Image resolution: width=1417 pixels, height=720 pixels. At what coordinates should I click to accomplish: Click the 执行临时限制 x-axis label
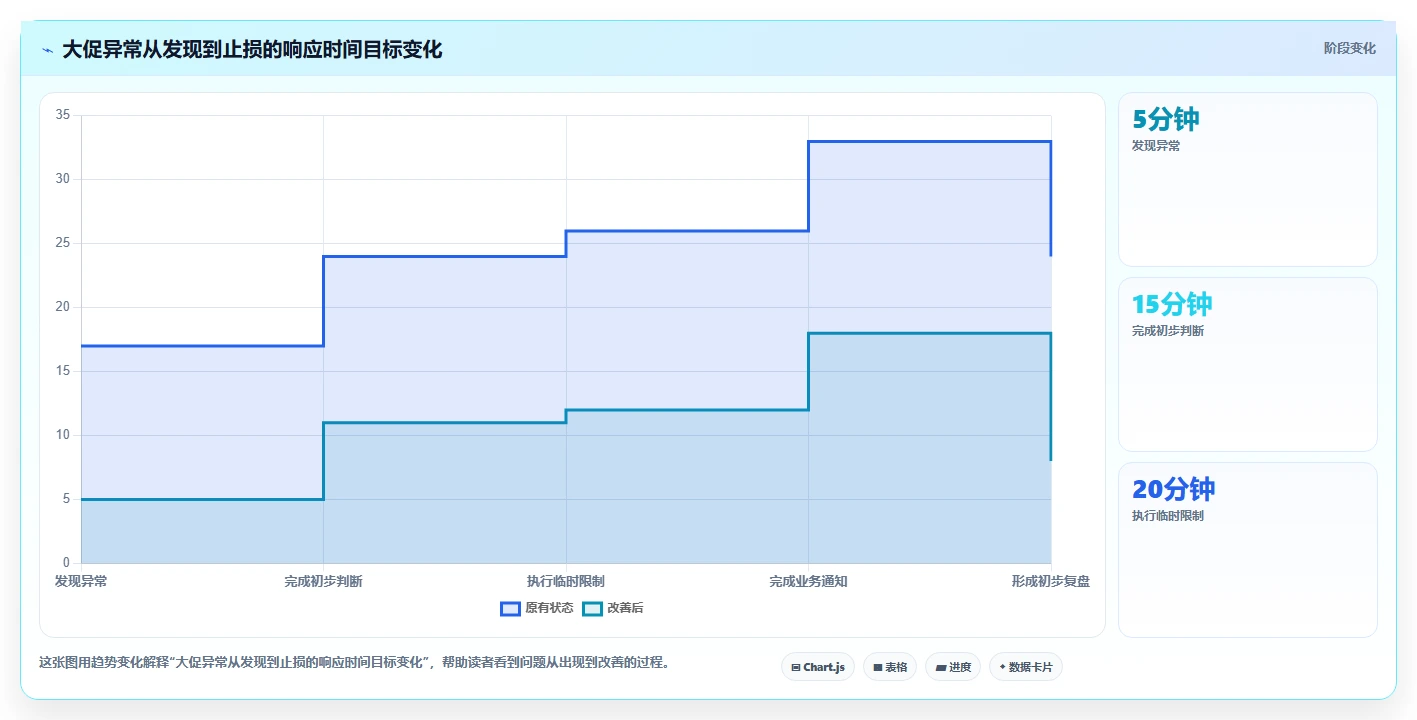566,581
